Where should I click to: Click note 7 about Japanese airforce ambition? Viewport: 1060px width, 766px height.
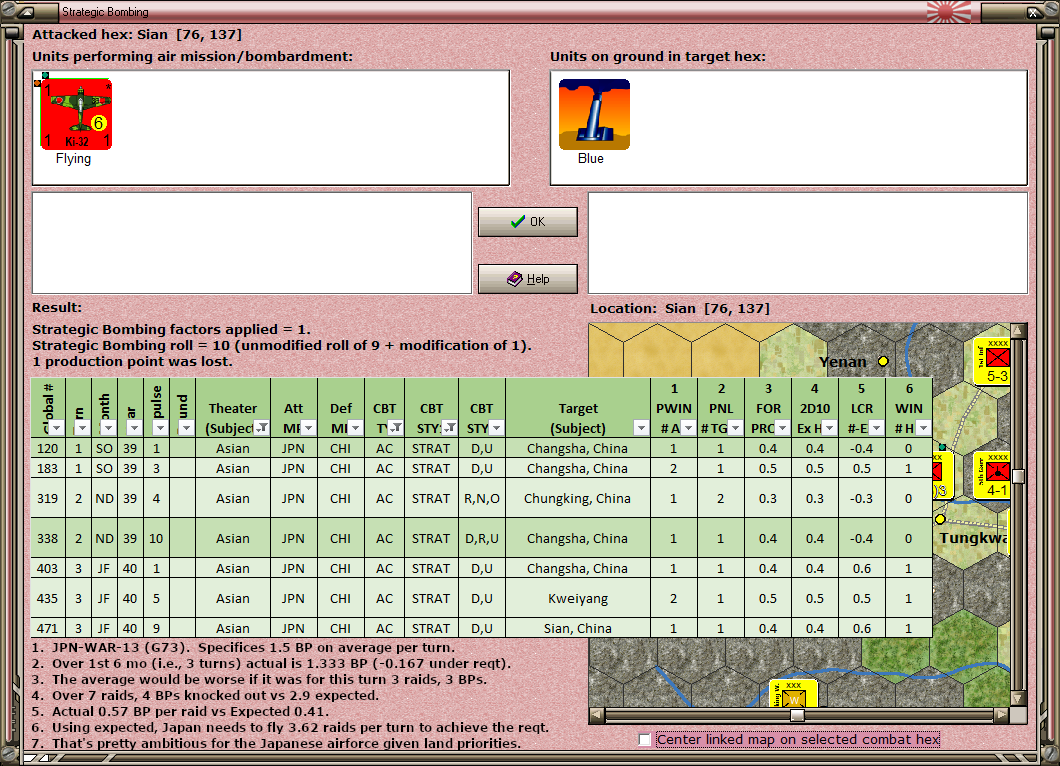point(276,743)
